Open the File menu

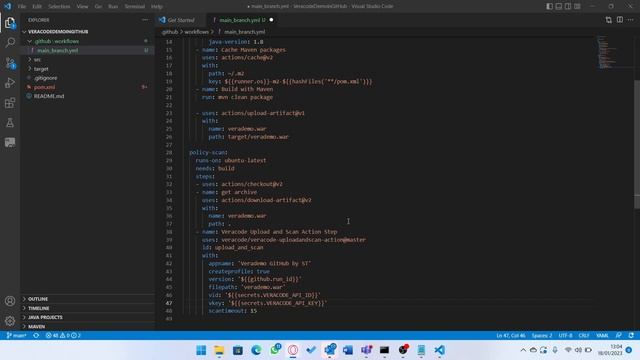point(22,7)
